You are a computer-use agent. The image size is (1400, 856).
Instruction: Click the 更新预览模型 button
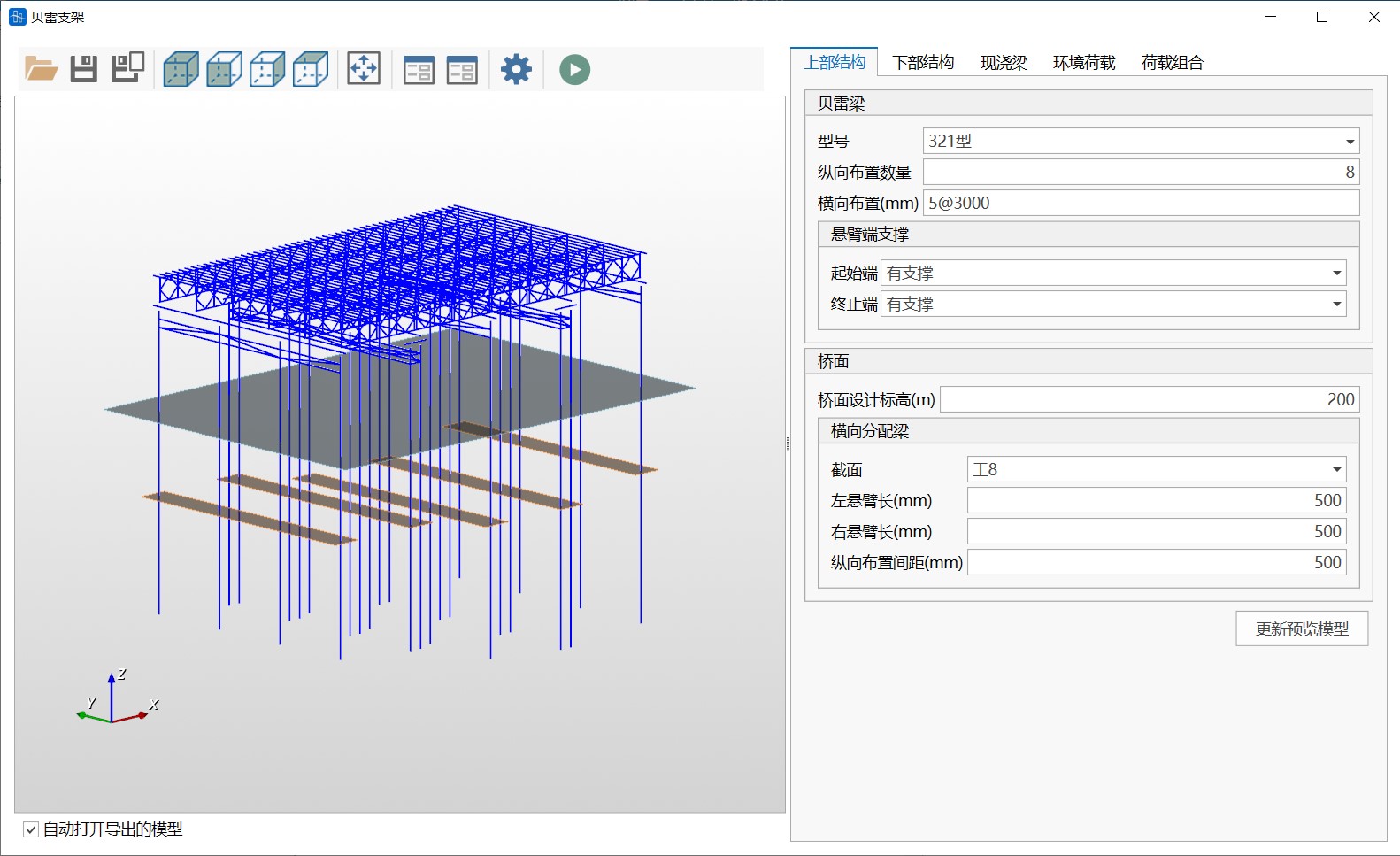click(1302, 629)
